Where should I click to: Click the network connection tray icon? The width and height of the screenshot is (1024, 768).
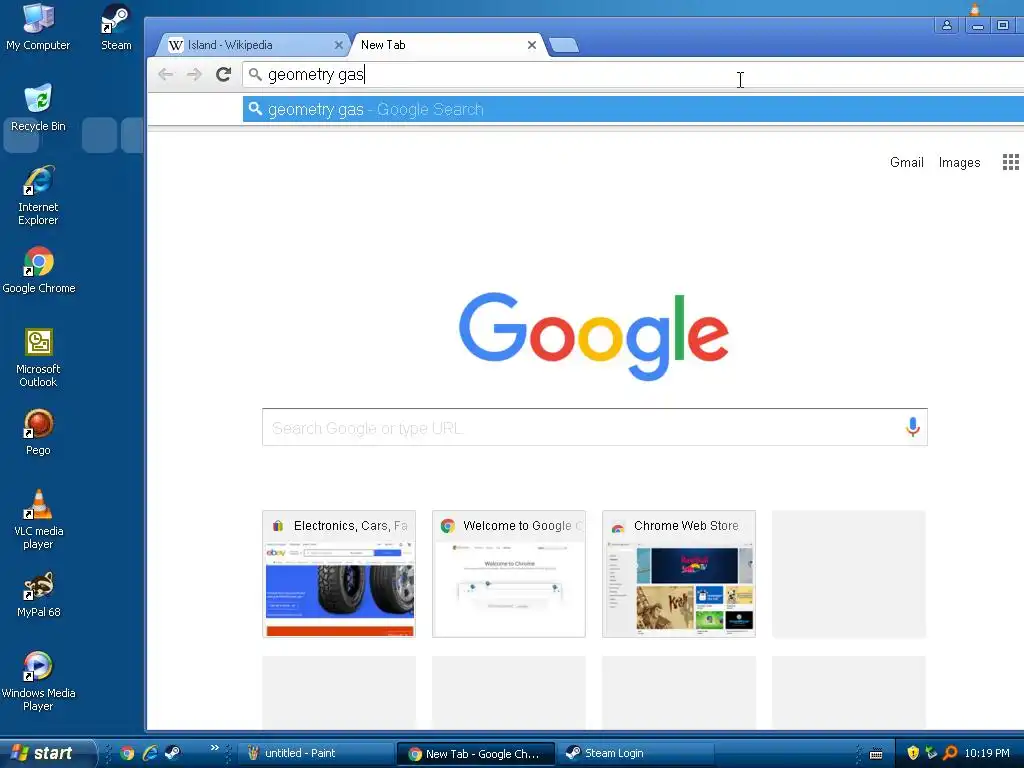pos(931,753)
